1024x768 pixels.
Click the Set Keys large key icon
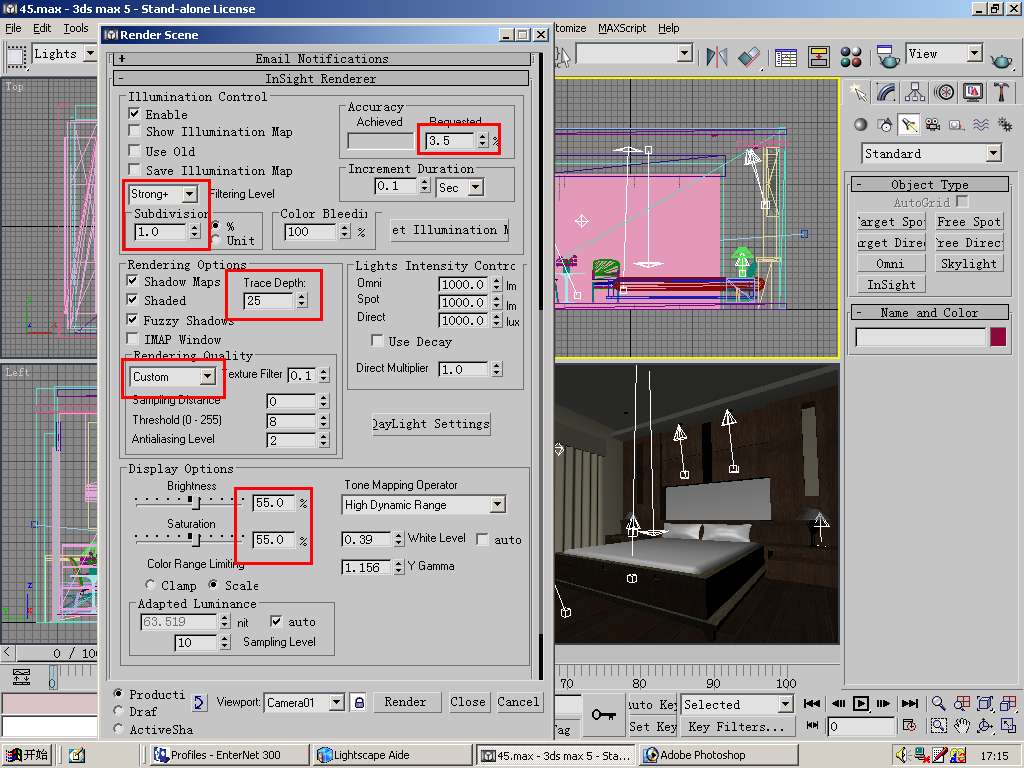[x=603, y=714]
